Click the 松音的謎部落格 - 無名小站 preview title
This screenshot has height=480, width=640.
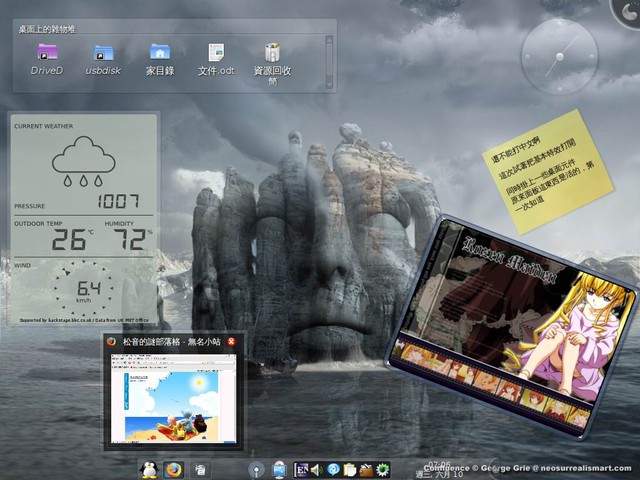(172, 342)
